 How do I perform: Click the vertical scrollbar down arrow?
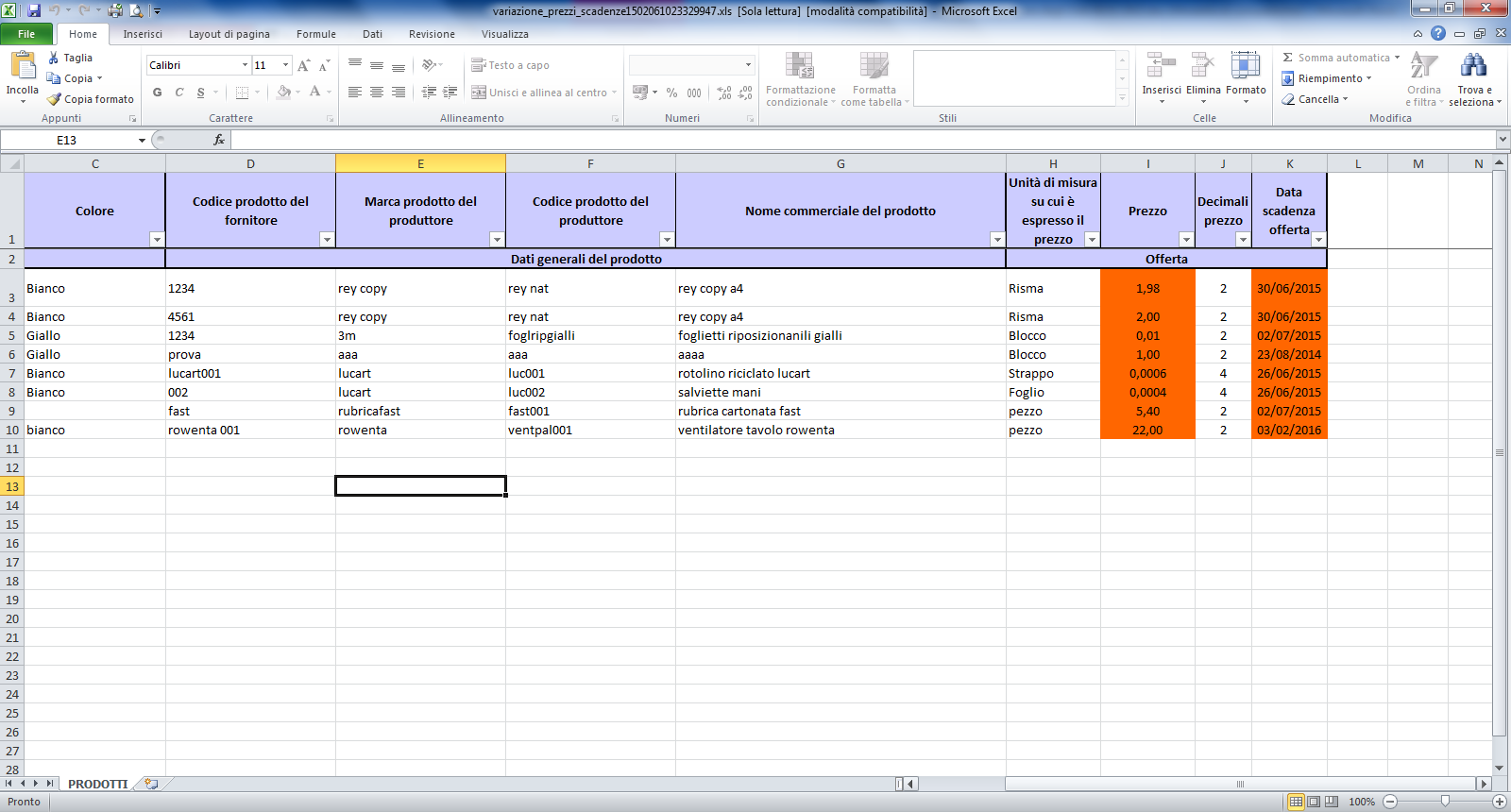1499,769
